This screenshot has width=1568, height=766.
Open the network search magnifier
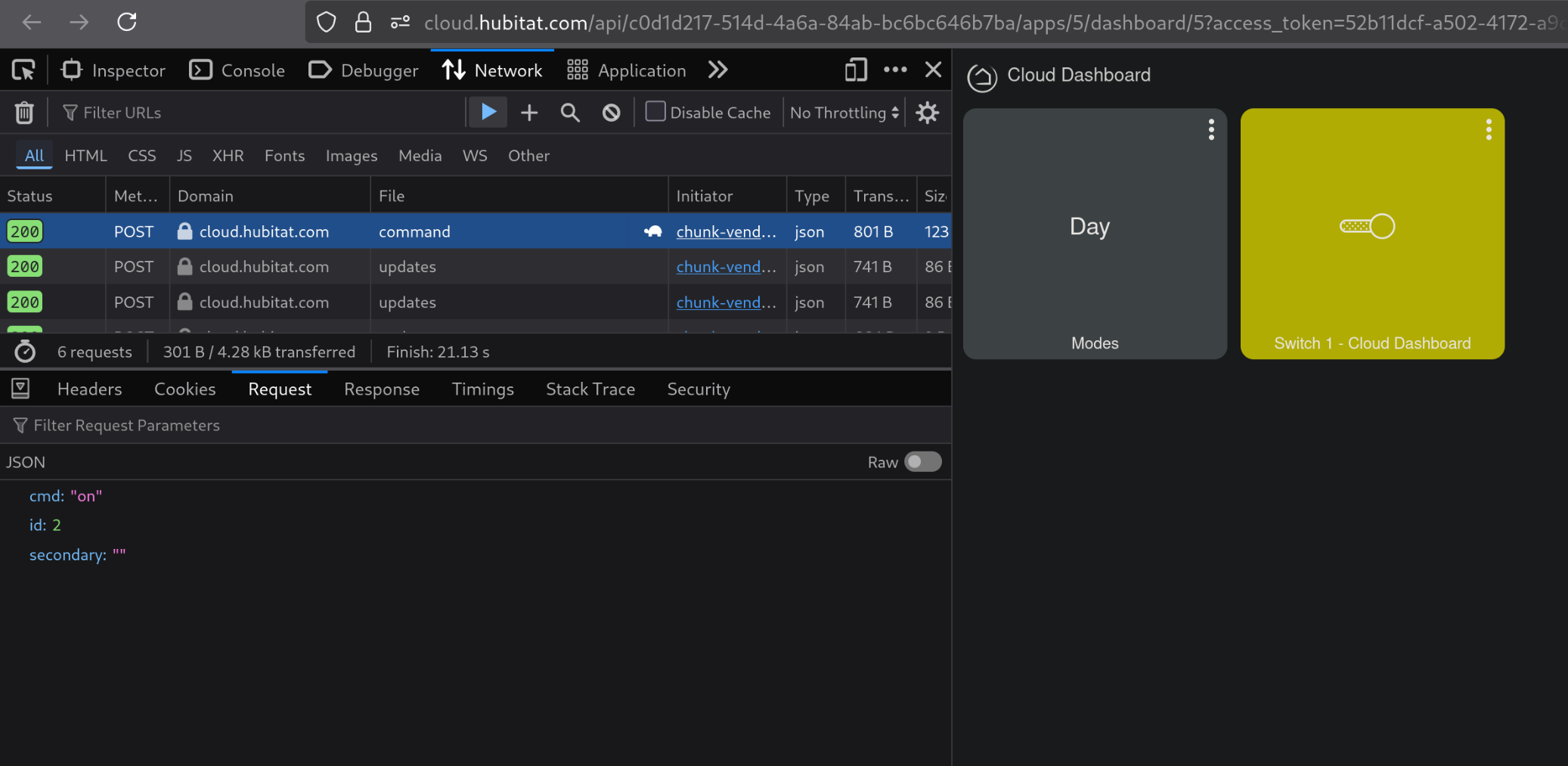click(570, 113)
